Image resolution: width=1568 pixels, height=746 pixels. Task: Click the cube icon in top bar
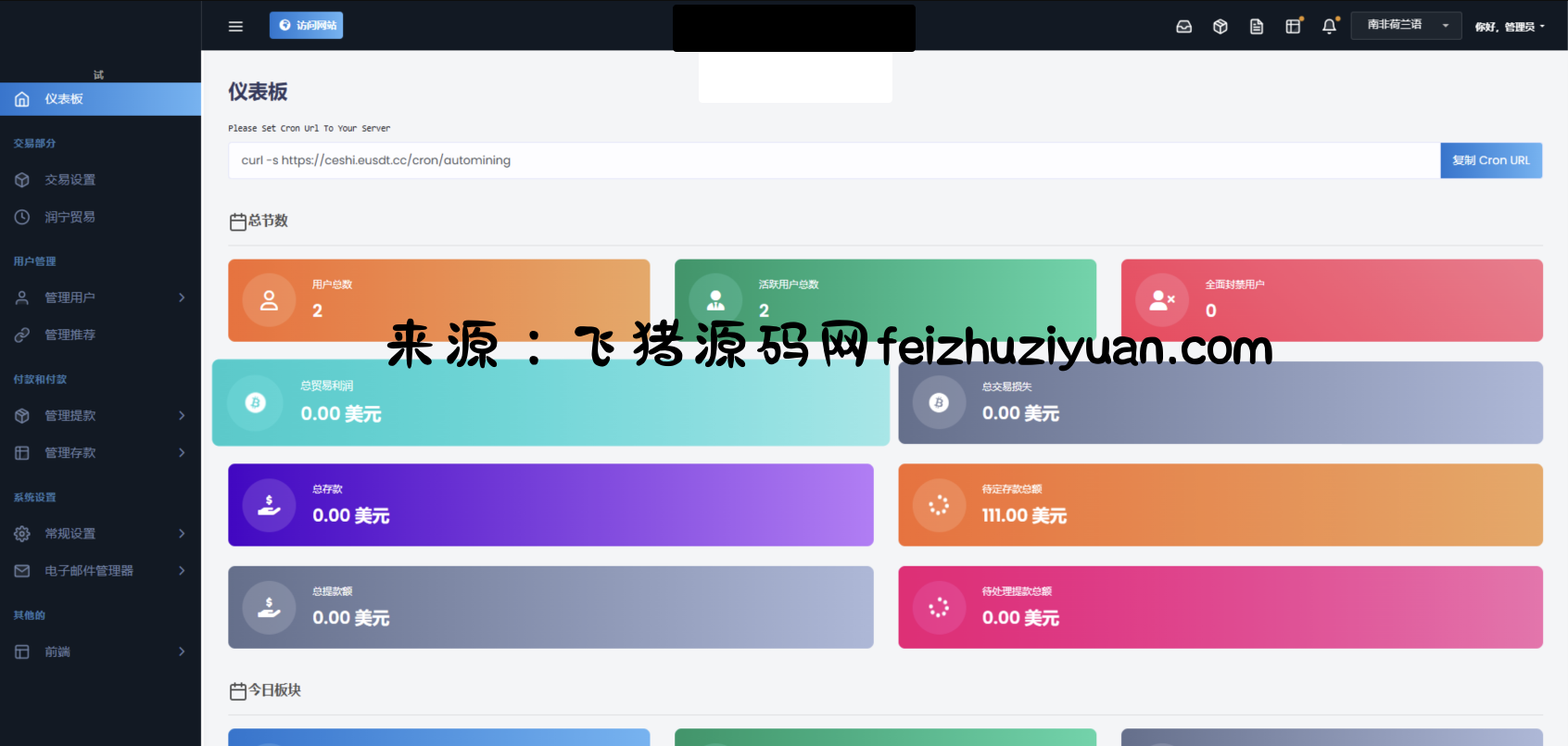pos(1220,27)
